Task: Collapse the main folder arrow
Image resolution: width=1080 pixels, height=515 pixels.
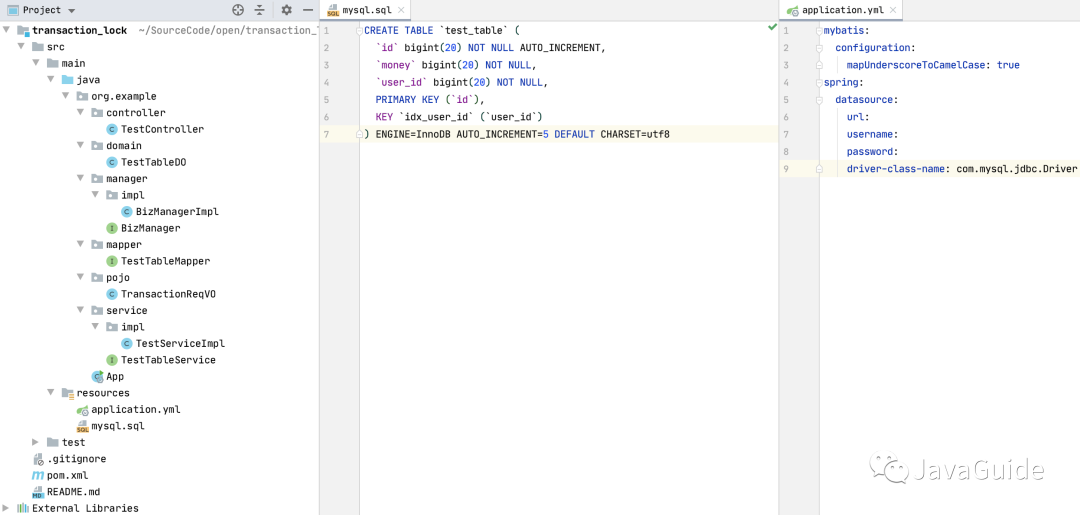Action: [36, 63]
